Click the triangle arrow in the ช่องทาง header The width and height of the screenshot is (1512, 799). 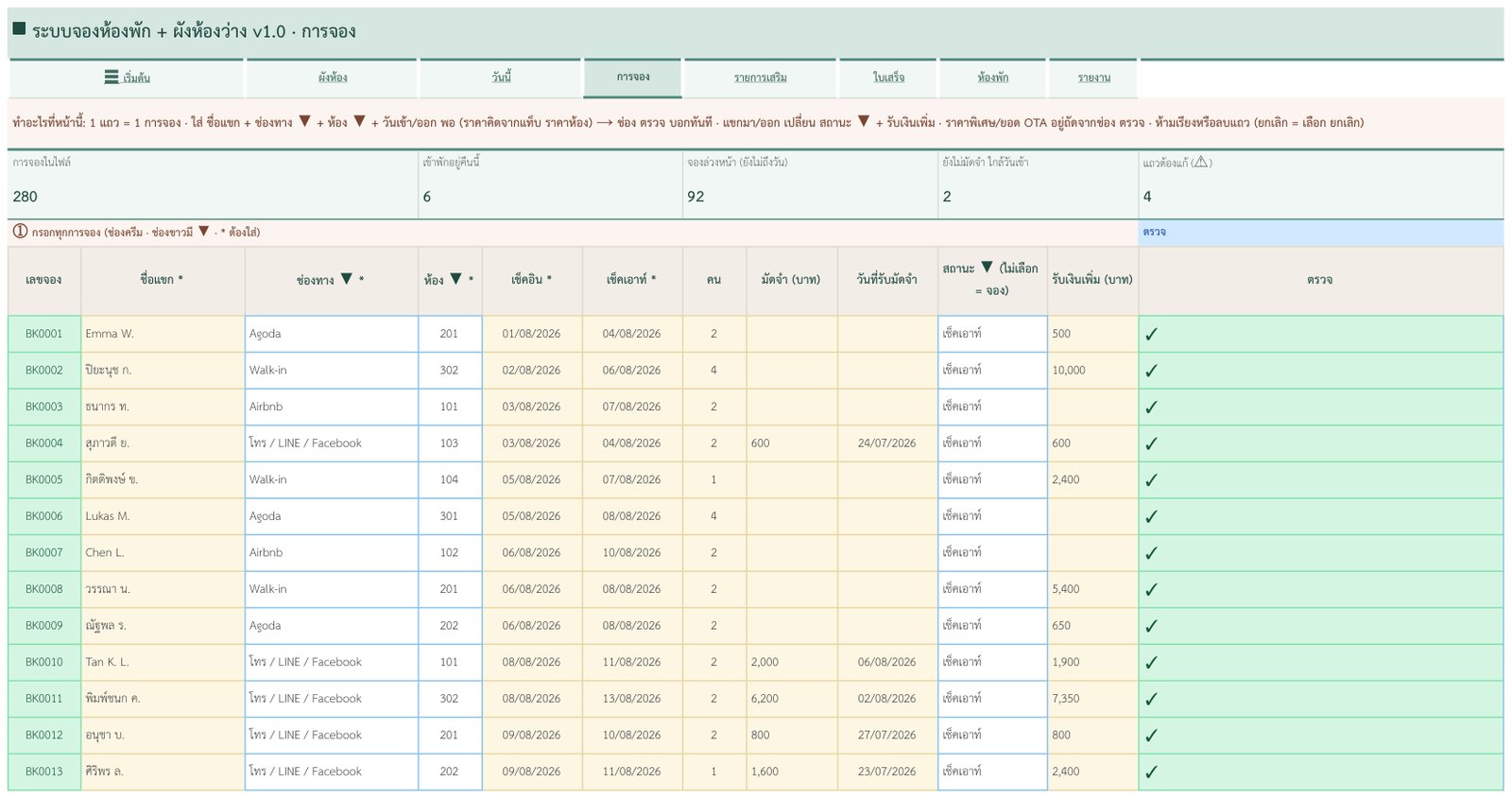point(347,279)
